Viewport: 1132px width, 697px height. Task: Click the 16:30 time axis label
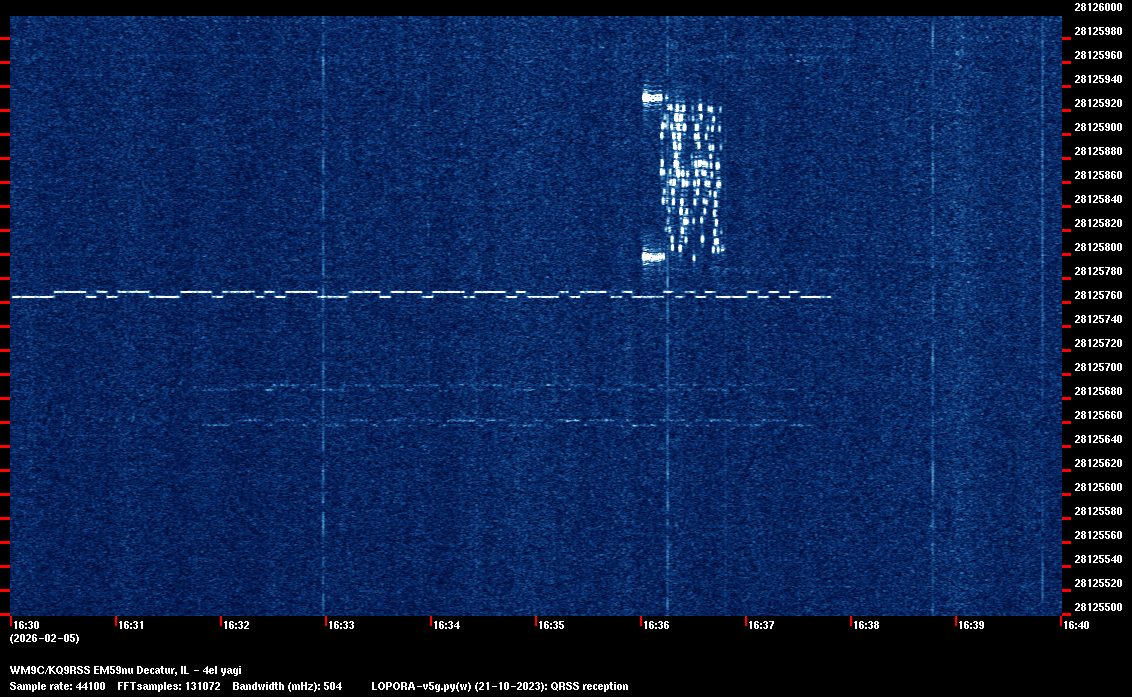(x=27, y=625)
